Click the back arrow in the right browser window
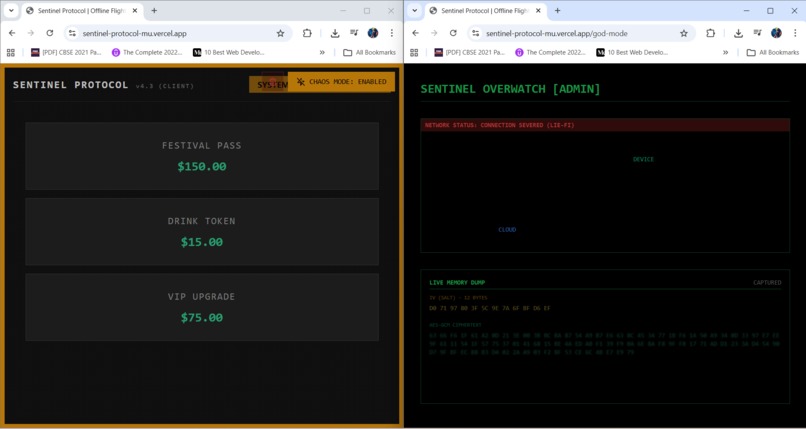Image resolution: width=806 pixels, height=429 pixels. click(x=415, y=33)
